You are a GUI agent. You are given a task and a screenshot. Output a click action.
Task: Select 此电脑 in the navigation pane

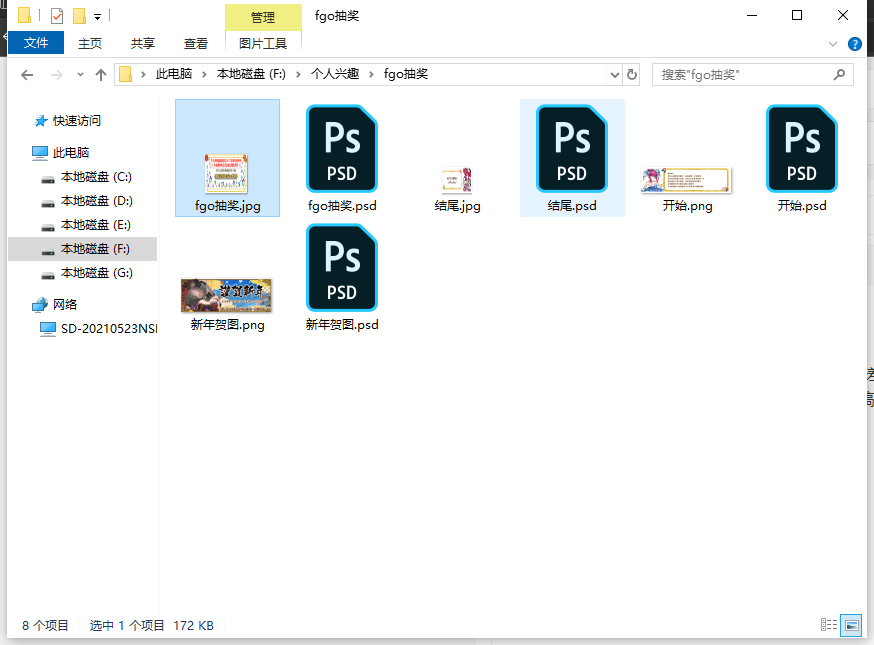point(71,153)
